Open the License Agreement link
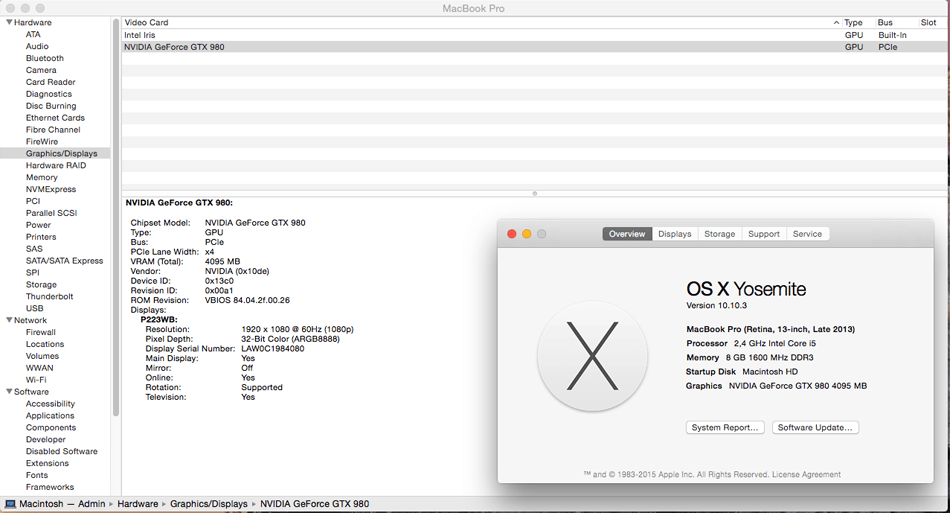Image resolution: width=950 pixels, height=513 pixels. [806, 474]
